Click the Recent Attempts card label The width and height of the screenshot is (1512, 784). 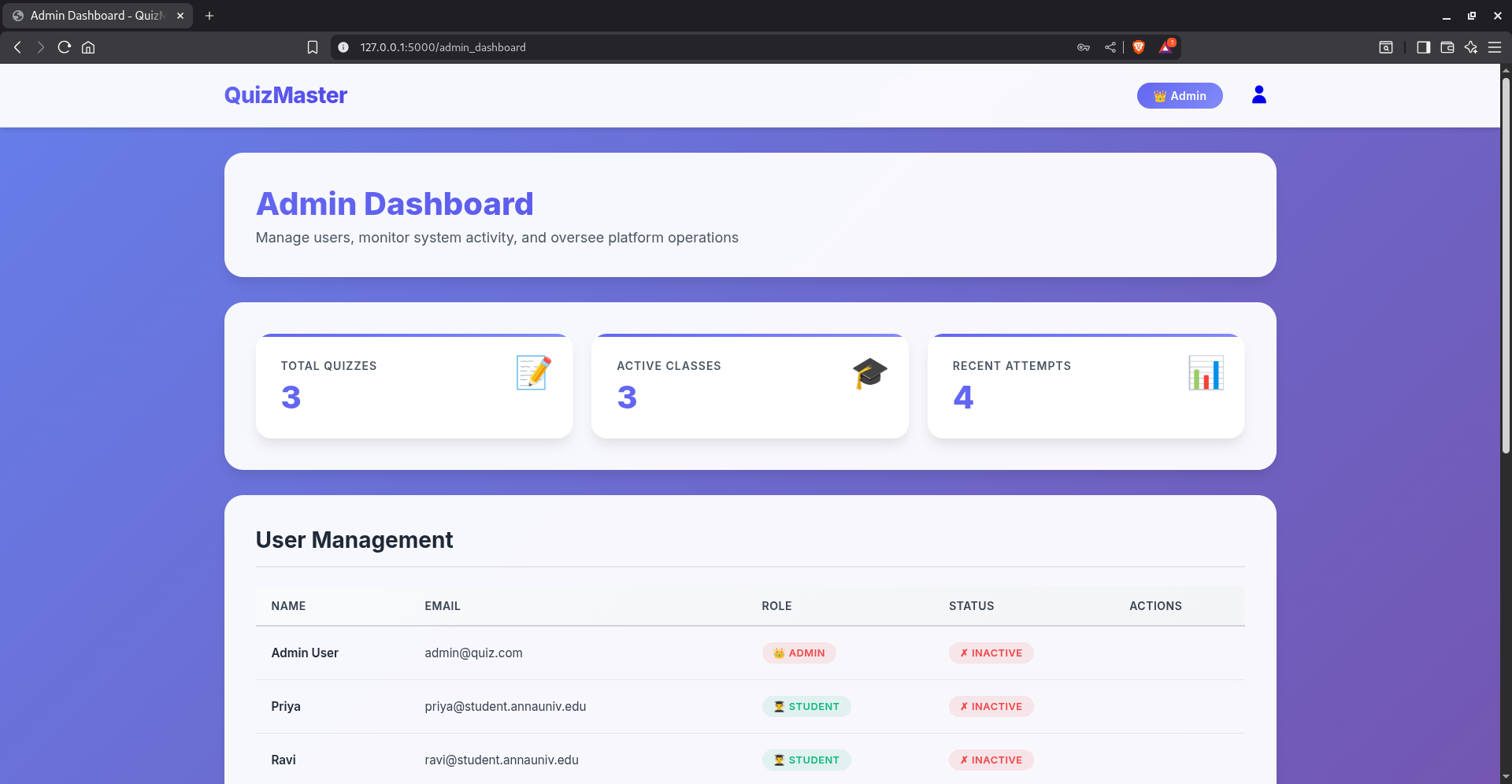tap(1011, 366)
